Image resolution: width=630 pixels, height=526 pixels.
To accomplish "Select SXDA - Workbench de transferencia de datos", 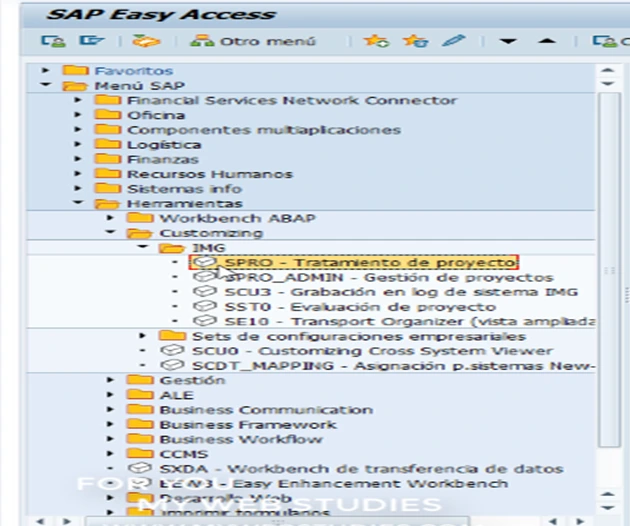I will pyautogui.click(x=345, y=469).
